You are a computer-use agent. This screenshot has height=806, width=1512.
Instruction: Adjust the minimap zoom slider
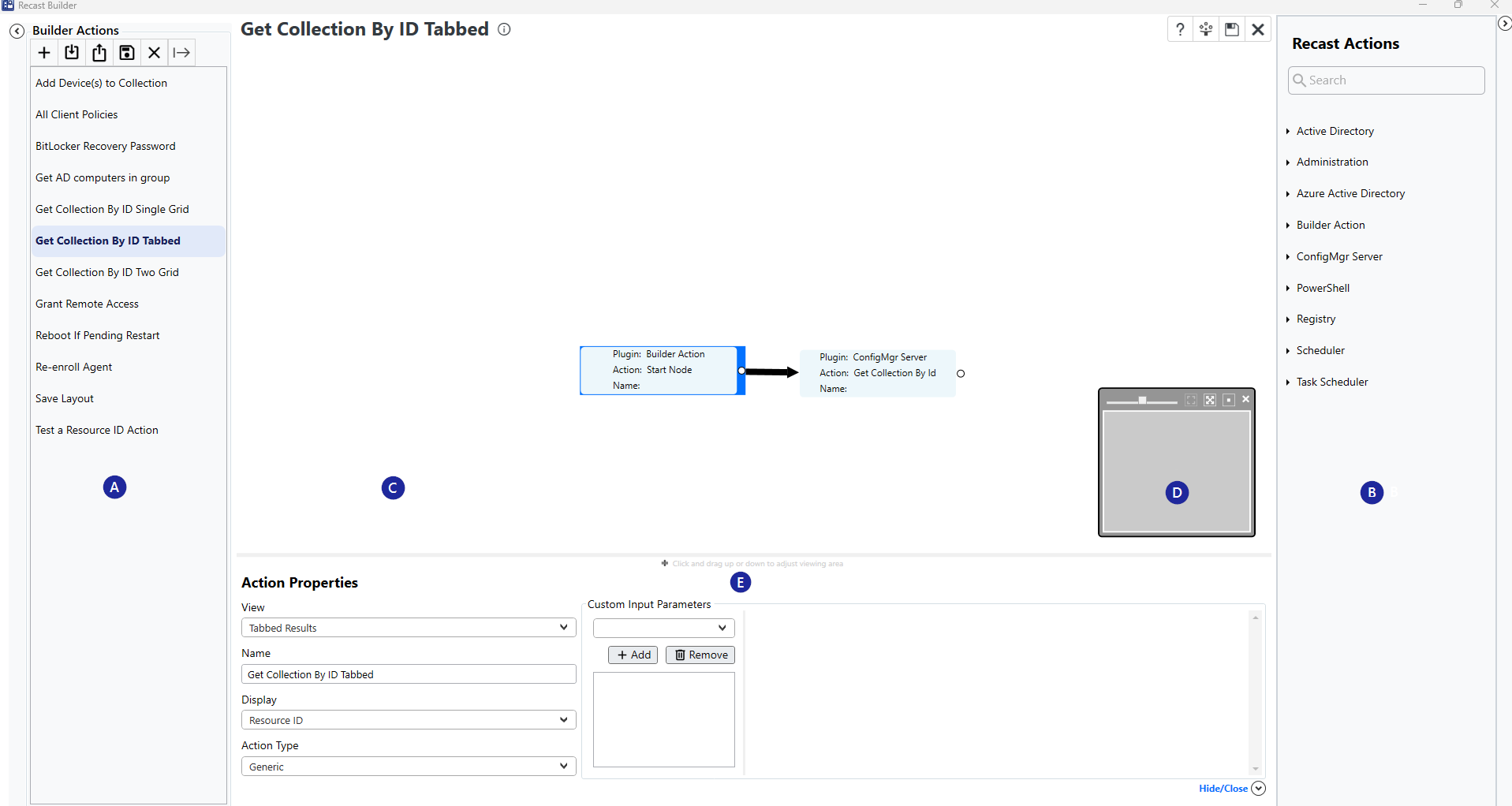coord(1142,401)
